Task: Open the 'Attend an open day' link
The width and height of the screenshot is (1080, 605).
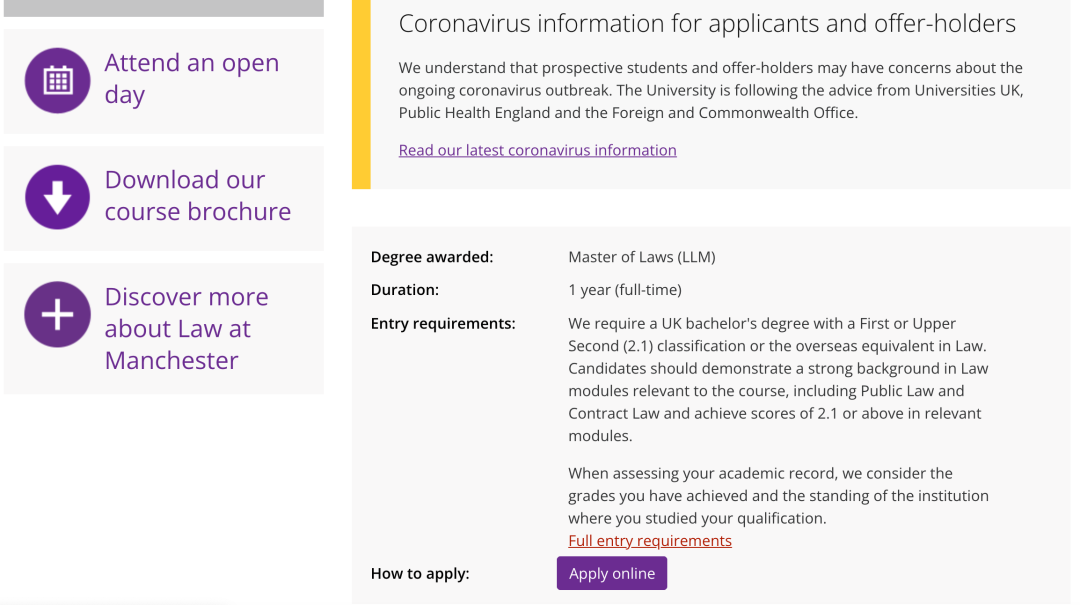Action: point(191,79)
